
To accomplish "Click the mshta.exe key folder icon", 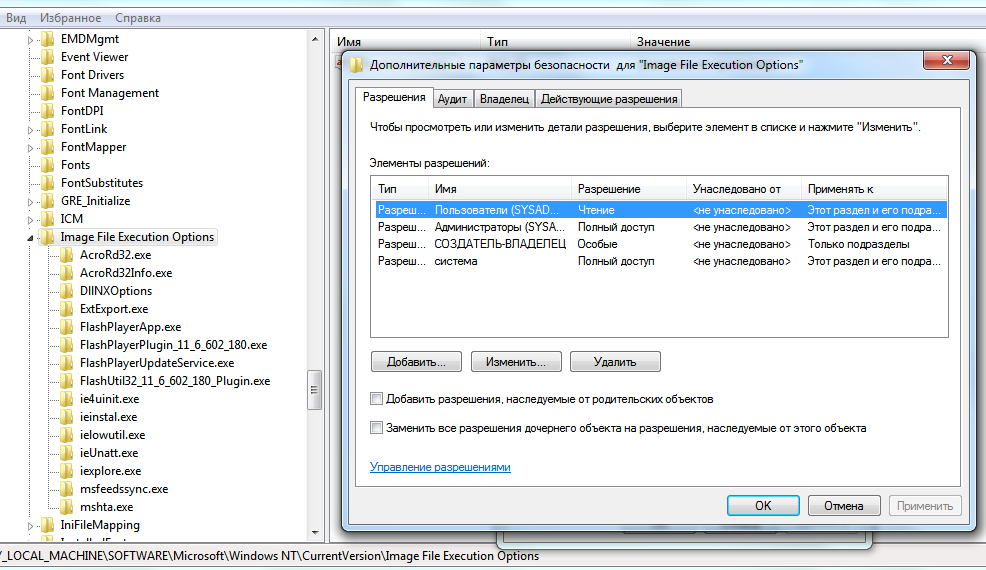I will (x=67, y=507).
